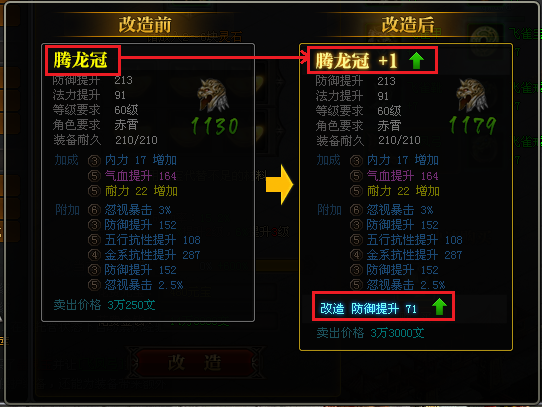This screenshot has height=407, width=542.
Task: Click the green score 1130
Action: (x=215, y=126)
